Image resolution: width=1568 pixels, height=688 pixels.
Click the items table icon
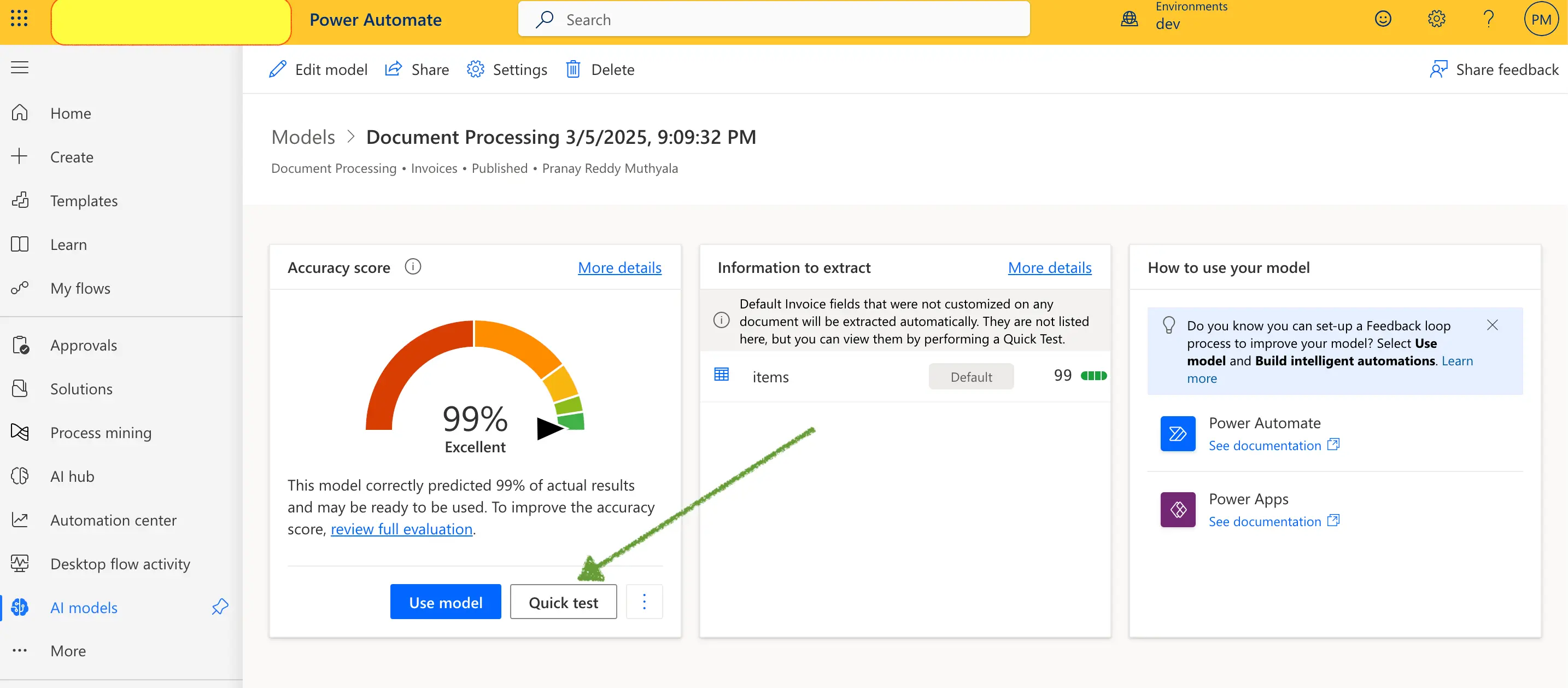pos(721,375)
